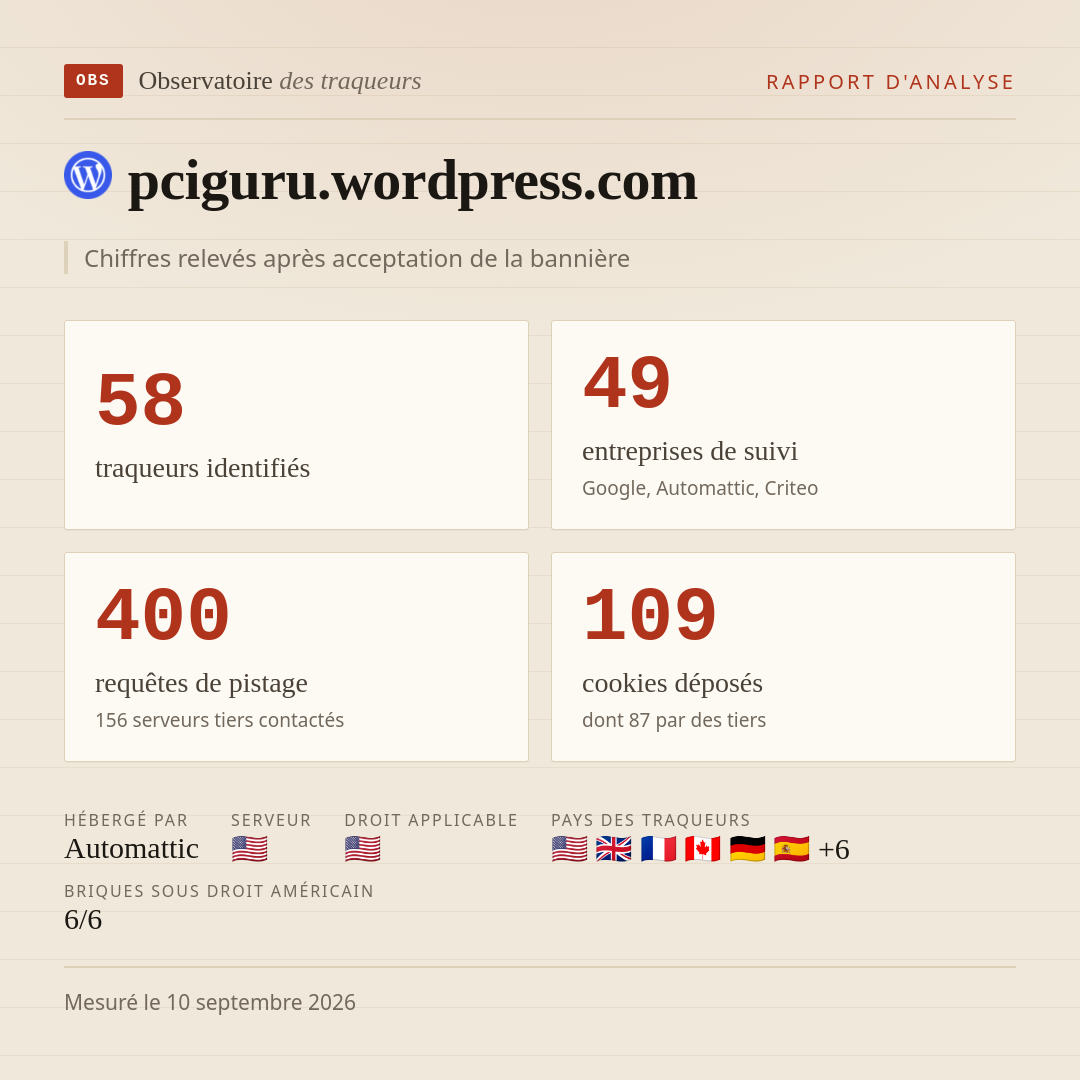Click the 'traqueurs identifiés' label
The height and width of the screenshot is (1080, 1080).
(x=202, y=468)
